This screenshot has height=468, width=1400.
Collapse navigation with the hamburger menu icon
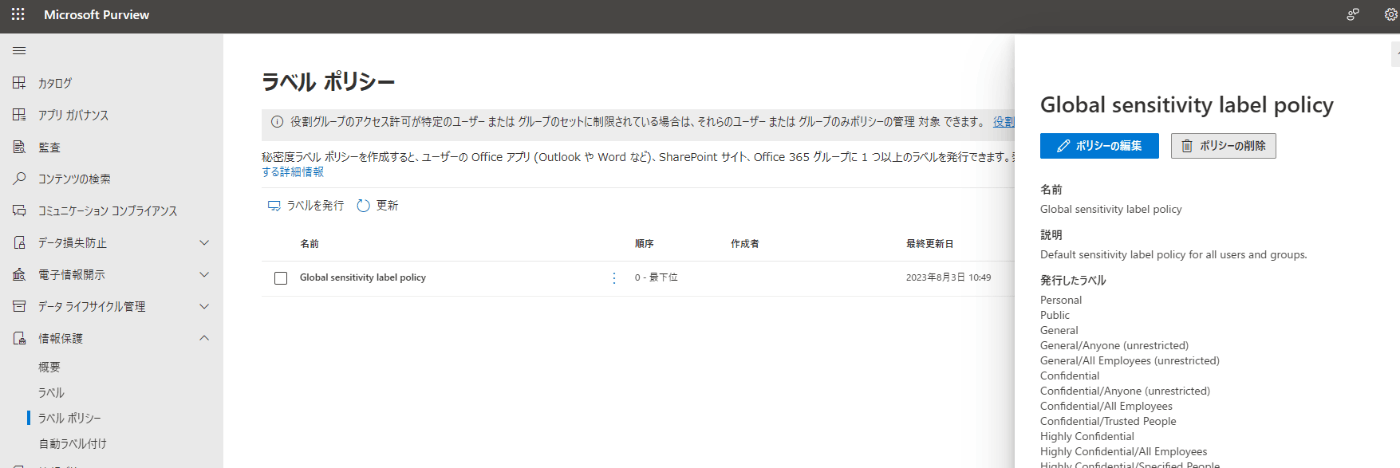tap(19, 50)
